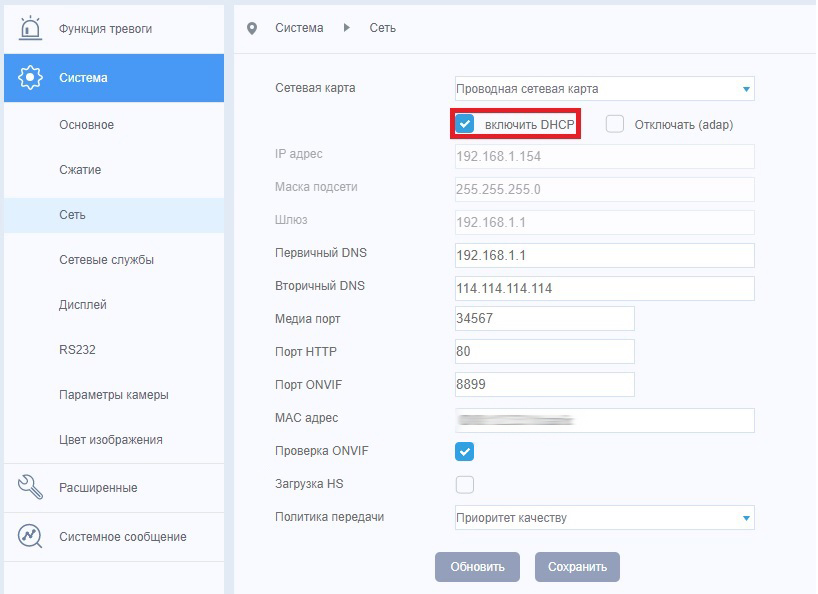The height and width of the screenshot is (594, 818).
Task: Open the Сетевые службы menu item
Action: pyautogui.click(x=106, y=260)
